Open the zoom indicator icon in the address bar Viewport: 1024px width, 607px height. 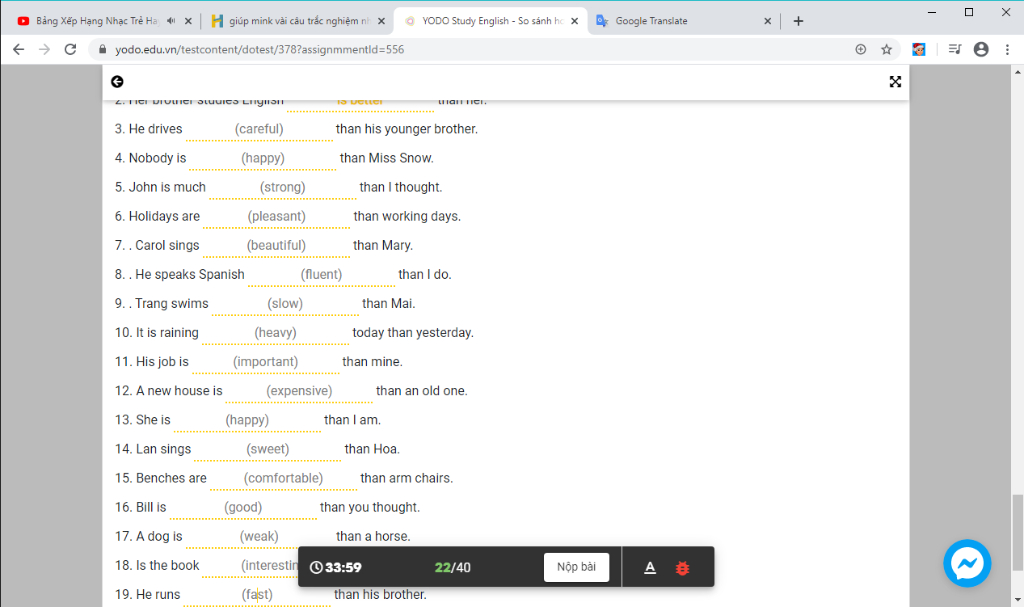[x=861, y=50]
